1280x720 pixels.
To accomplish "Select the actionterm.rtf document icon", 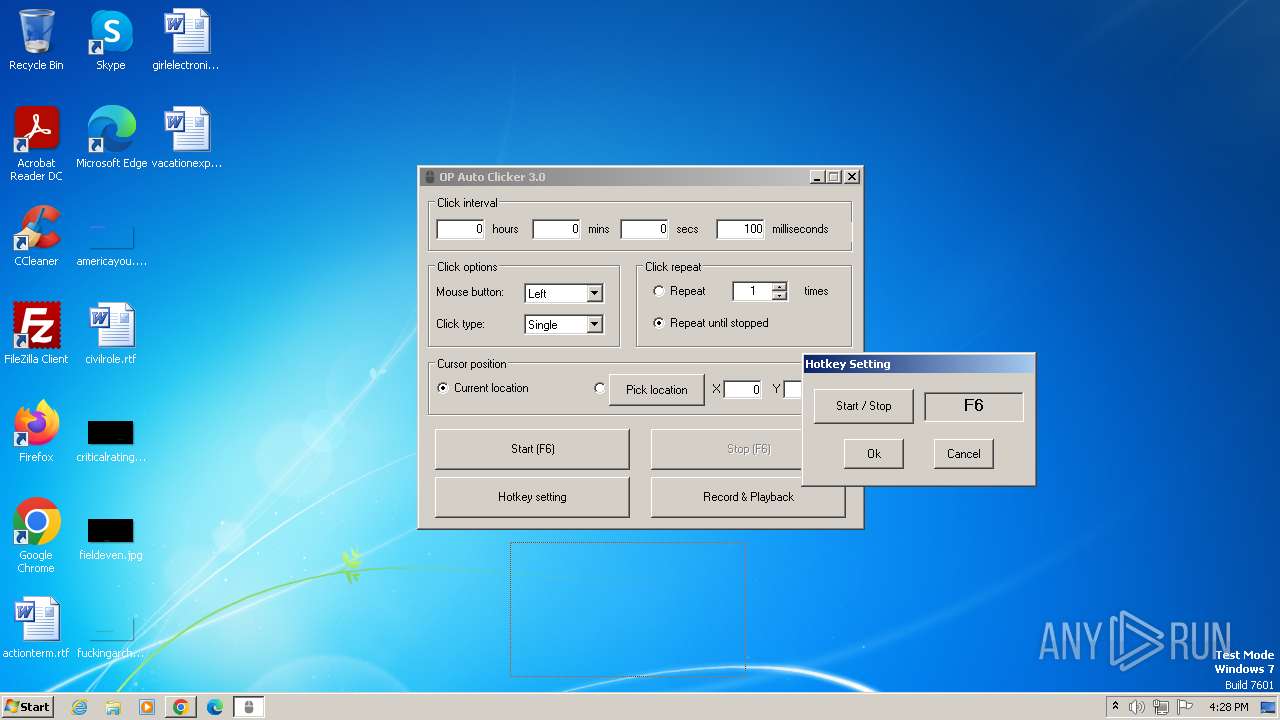I will click(36, 628).
